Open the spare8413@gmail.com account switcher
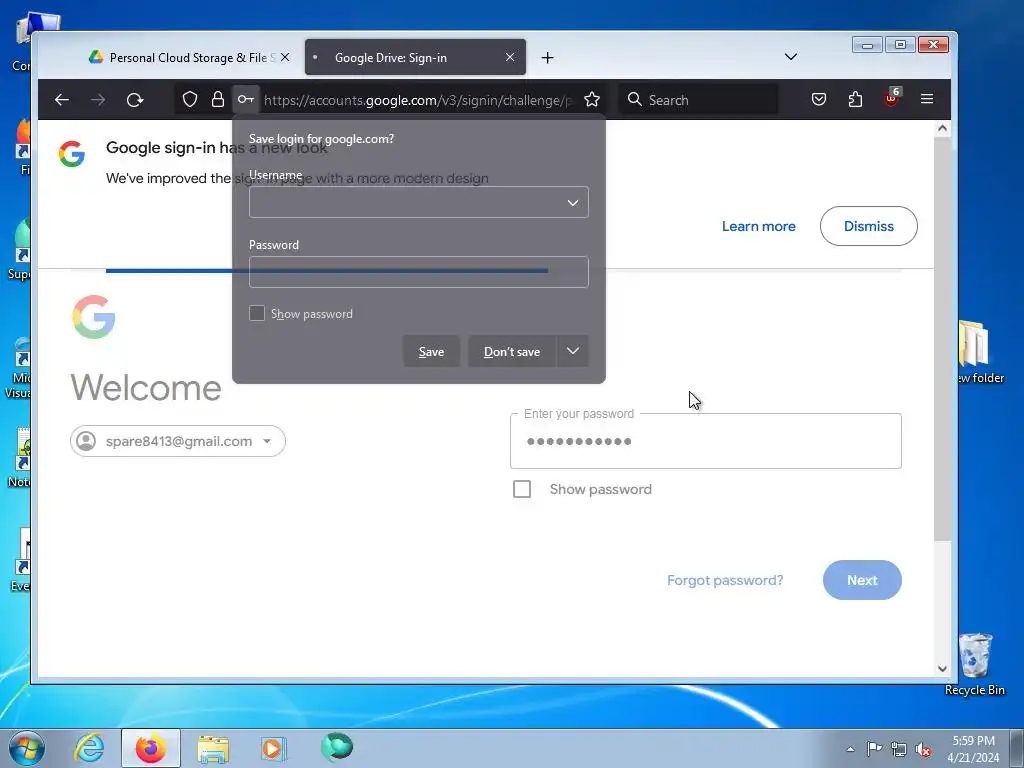1024x768 pixels. (178, 441)
